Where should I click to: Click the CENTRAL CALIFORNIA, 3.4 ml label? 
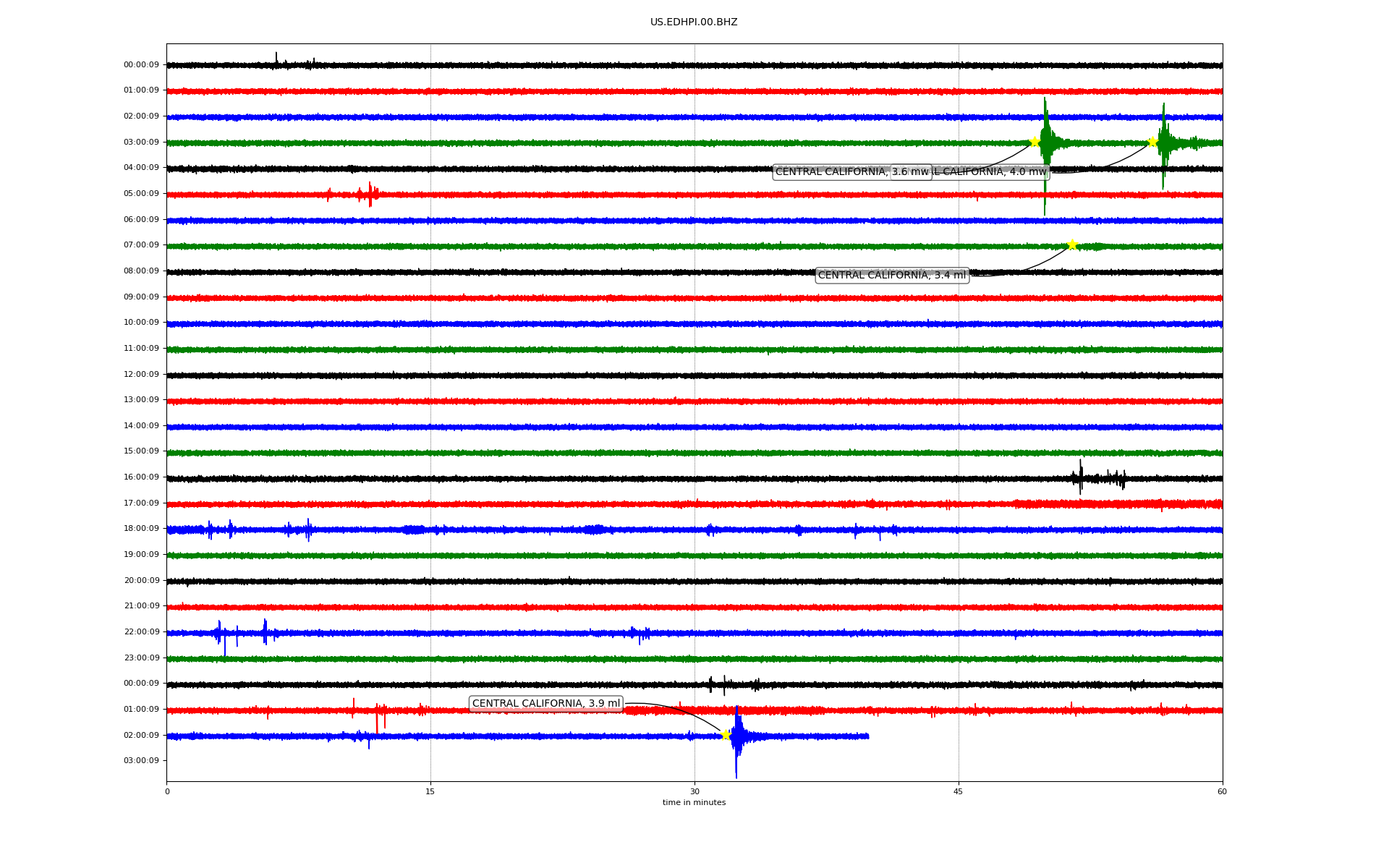click(x=891, y=276)
